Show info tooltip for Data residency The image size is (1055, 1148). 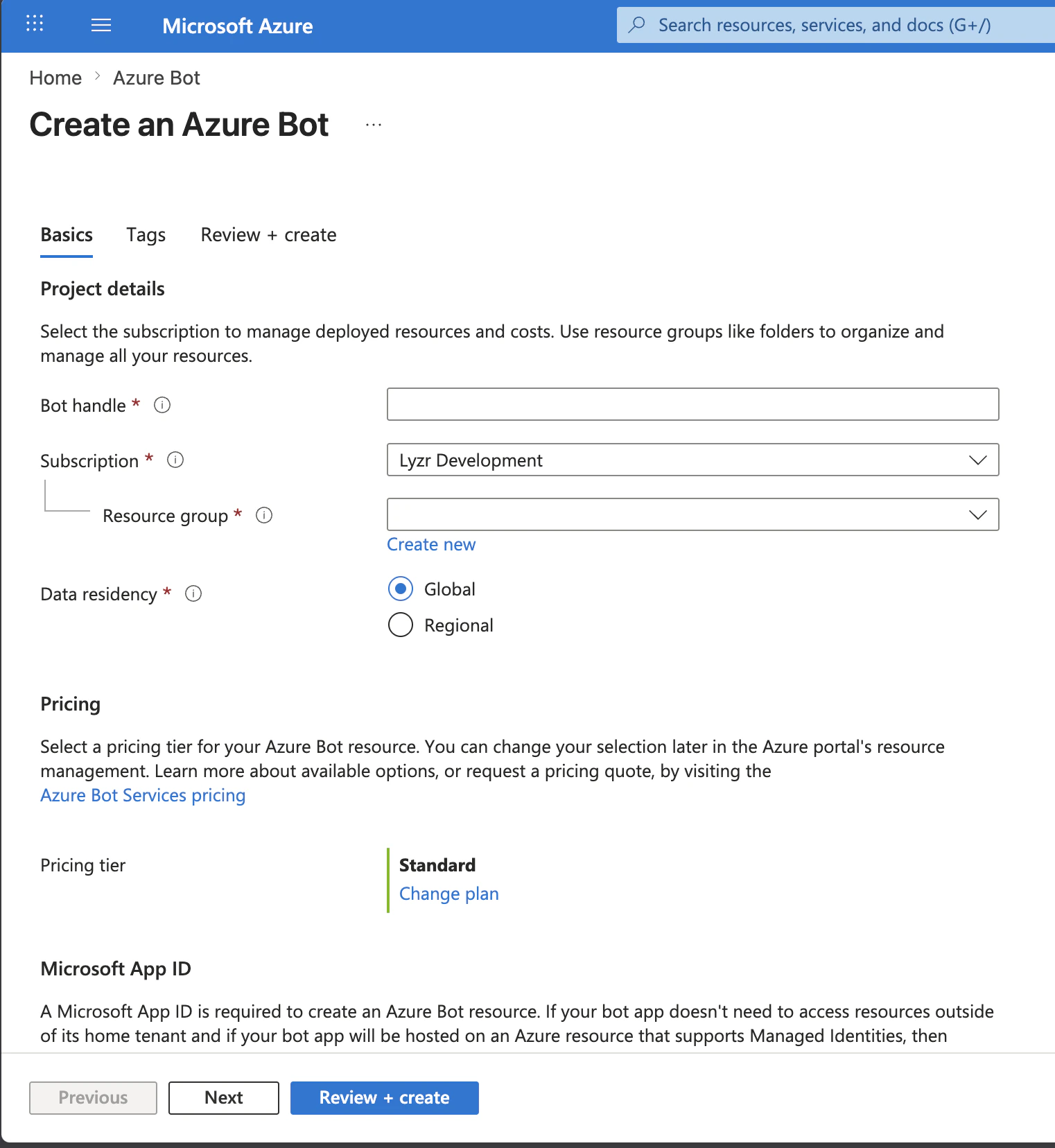[x=193, y=593]
